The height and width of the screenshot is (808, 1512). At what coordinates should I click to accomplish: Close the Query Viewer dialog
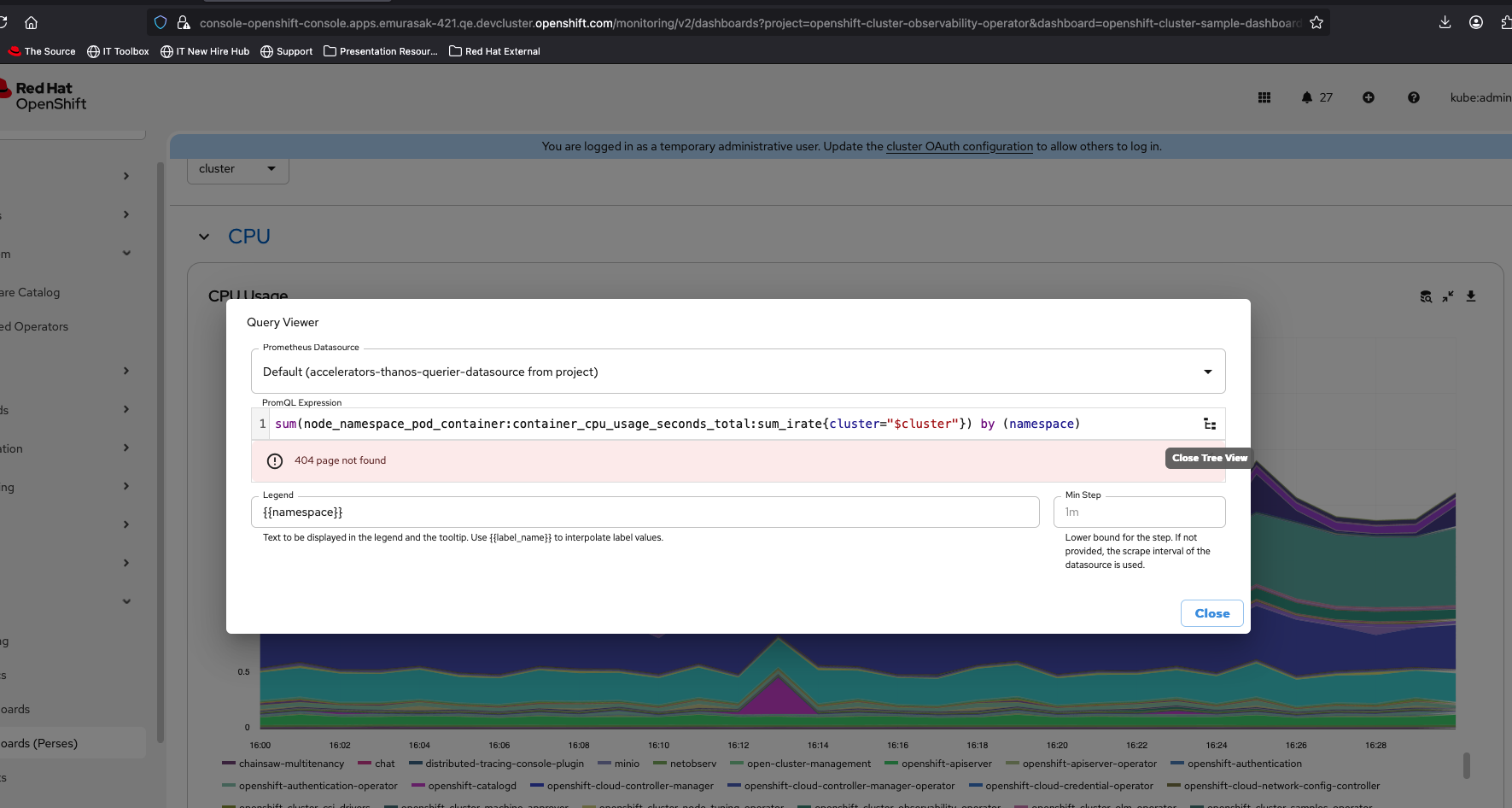1211,613
